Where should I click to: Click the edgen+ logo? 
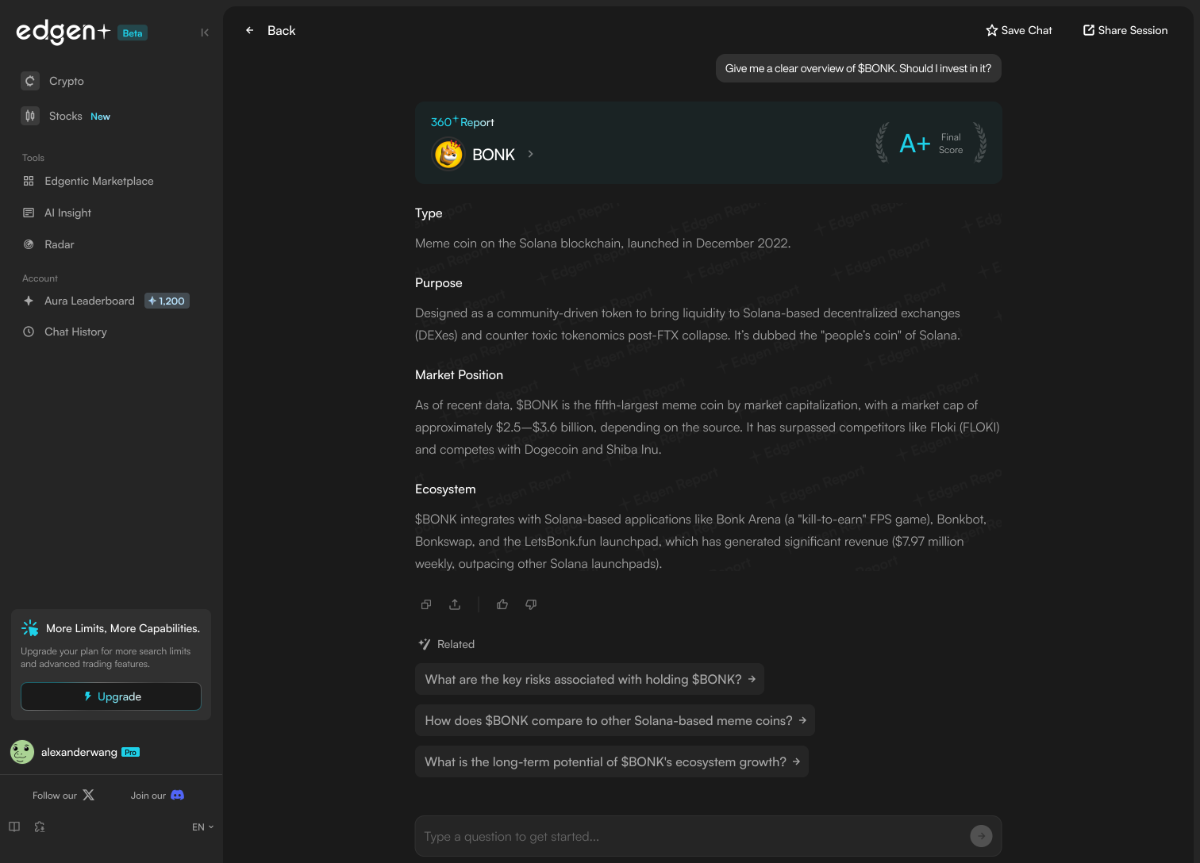63,32
